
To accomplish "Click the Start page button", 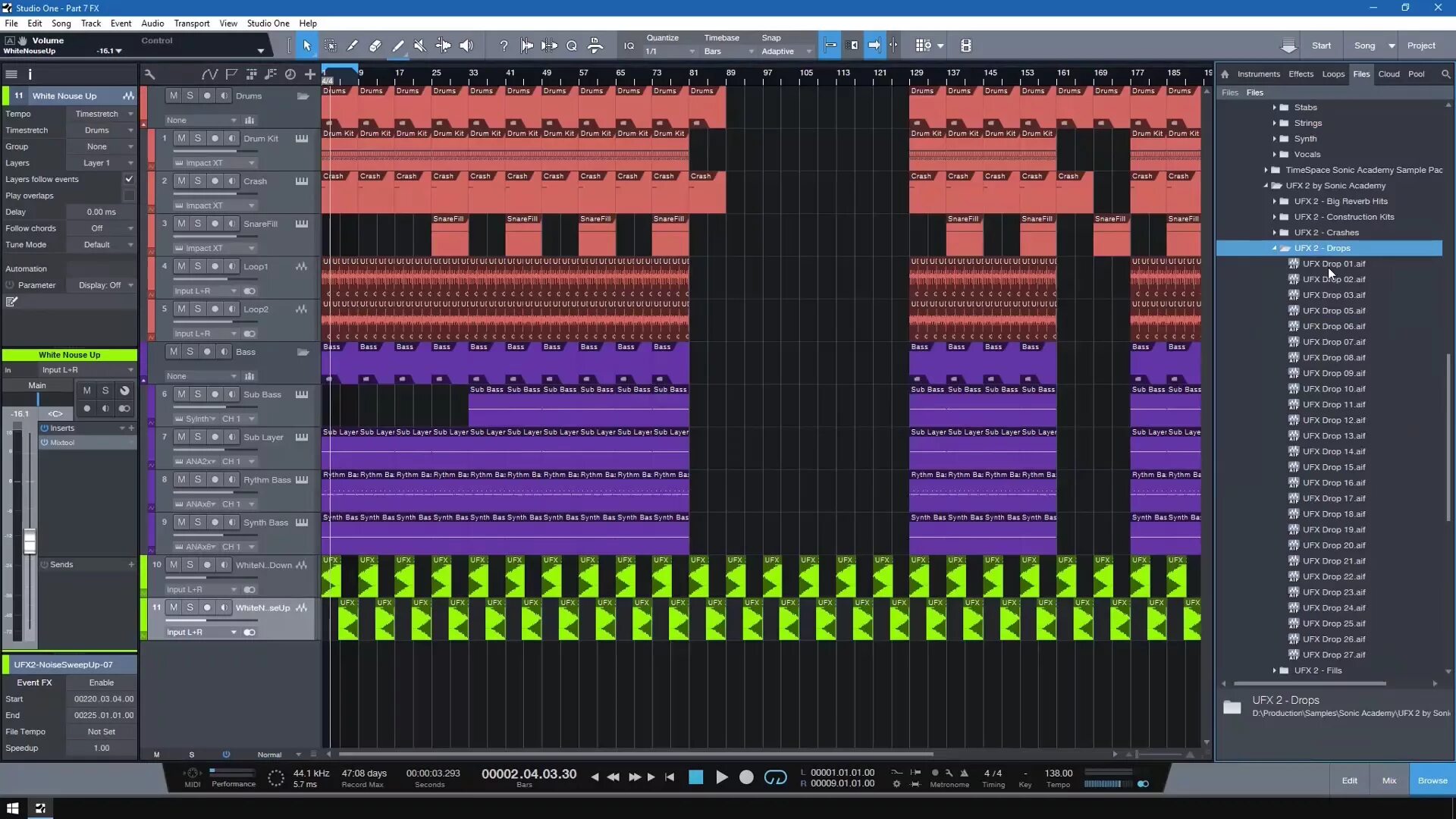I will pos(1321,45).
